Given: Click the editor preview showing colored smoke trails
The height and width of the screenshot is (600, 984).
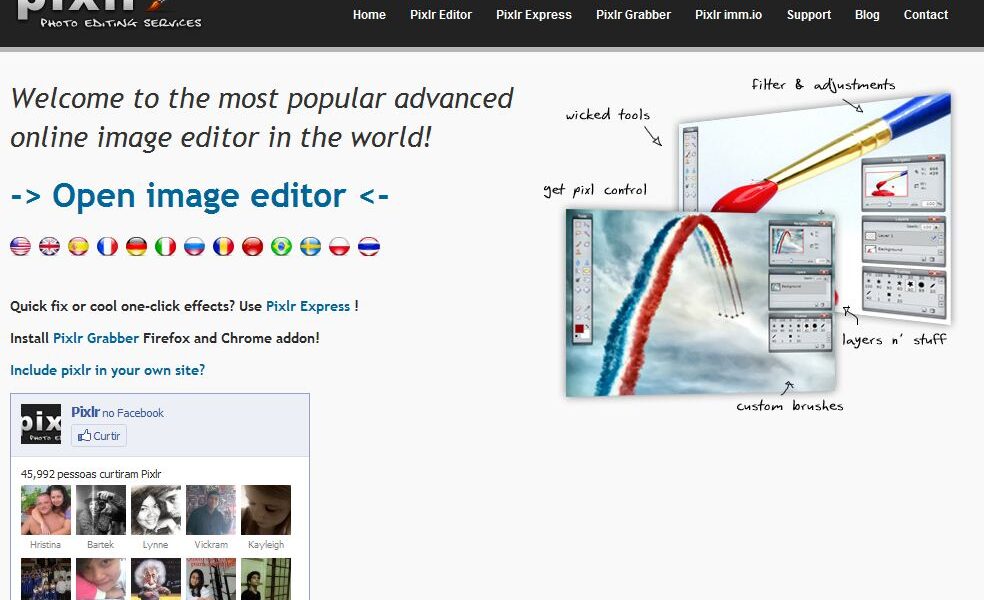Looking at the screenshot, I should pyautogui.click(x=700, y=304).
